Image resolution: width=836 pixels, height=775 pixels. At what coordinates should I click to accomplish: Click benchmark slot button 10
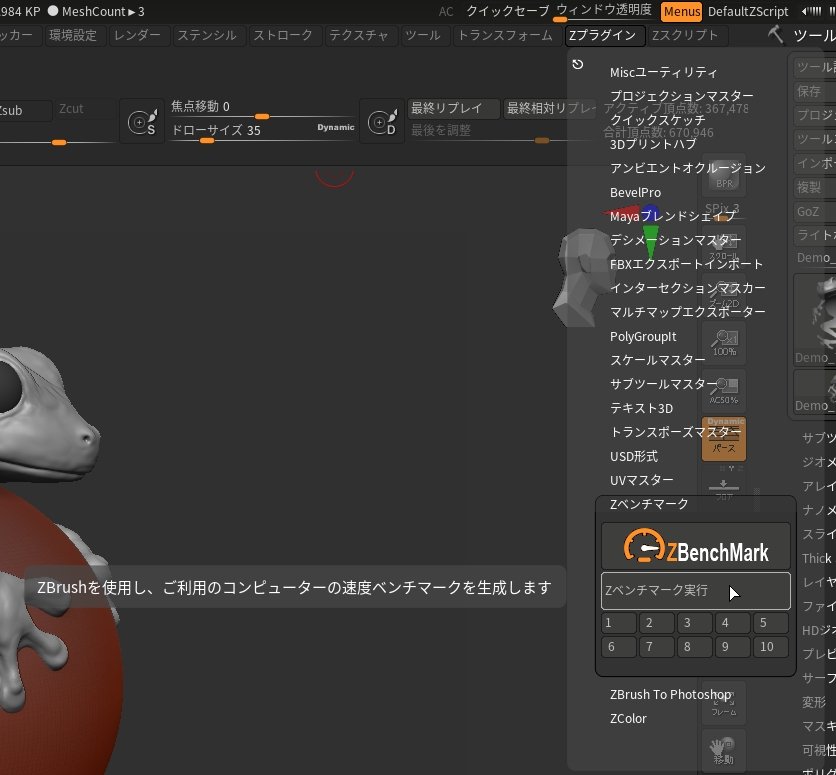pyautogui.click(x=771, y=647)
